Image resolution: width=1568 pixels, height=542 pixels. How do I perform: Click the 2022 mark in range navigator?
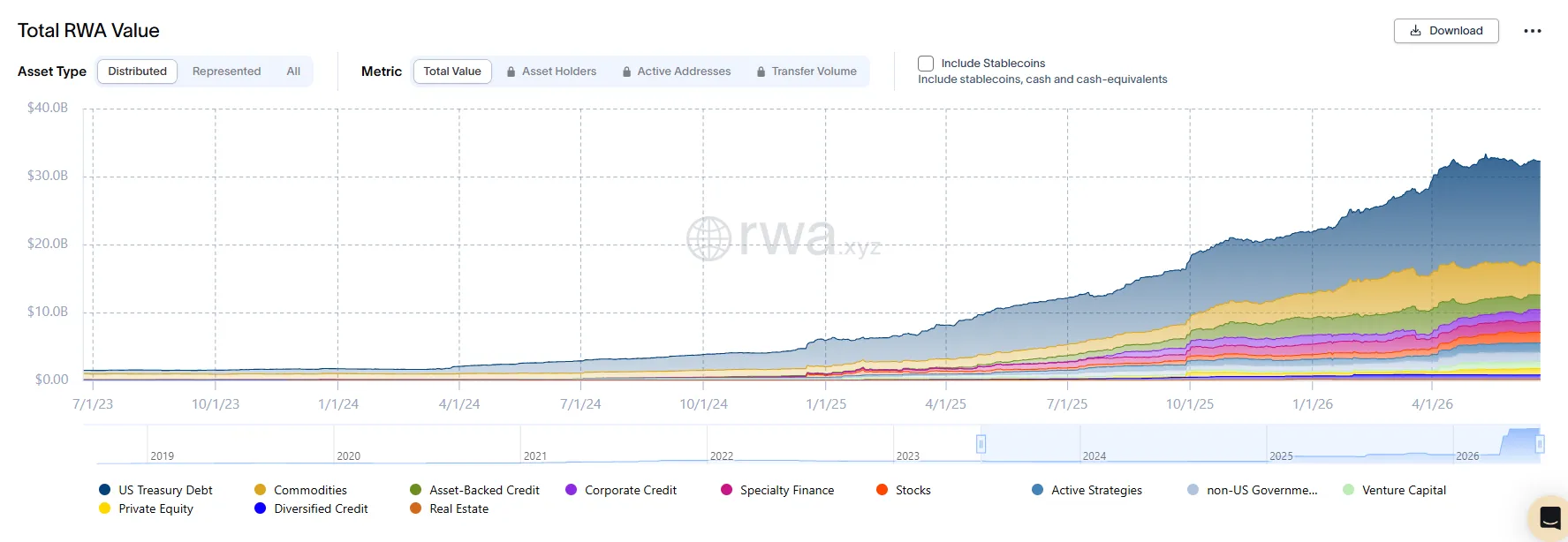click(722, 456)
